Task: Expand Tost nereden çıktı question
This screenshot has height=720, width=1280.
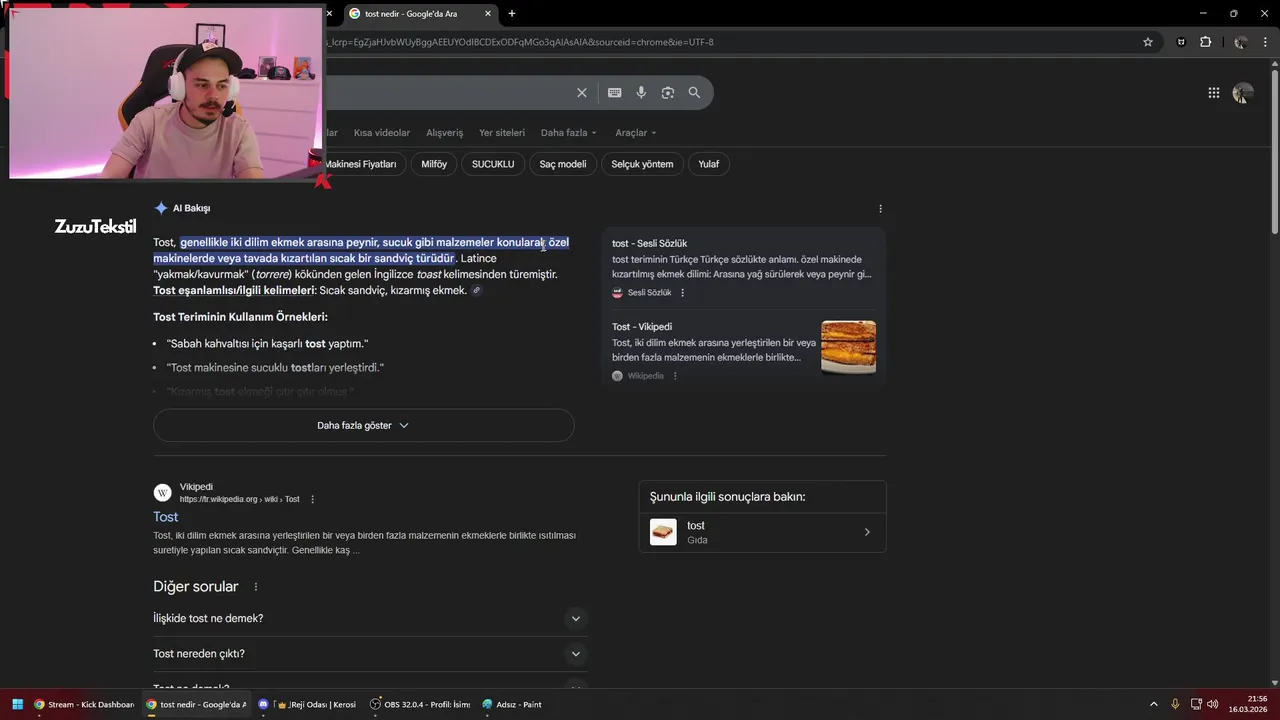Action: (x=368, y=654)
